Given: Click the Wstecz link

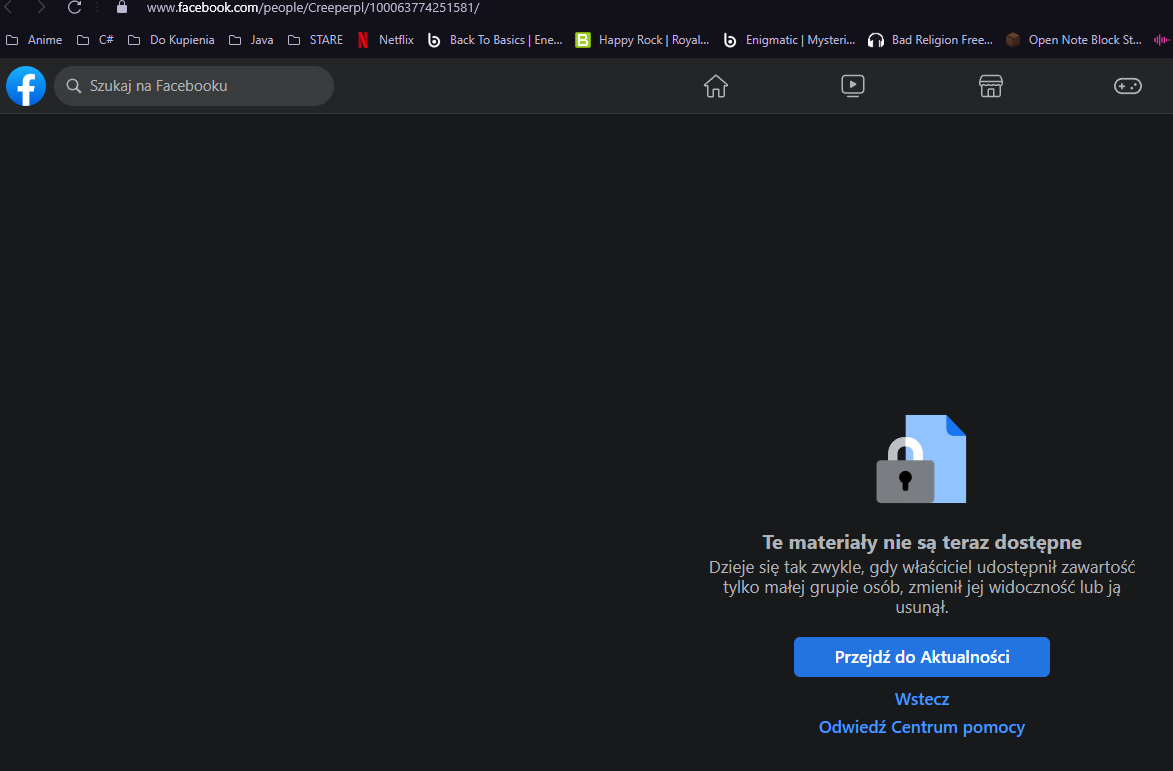Looking at the screenshot, I should pyautogui.click(x=921, y=699).
